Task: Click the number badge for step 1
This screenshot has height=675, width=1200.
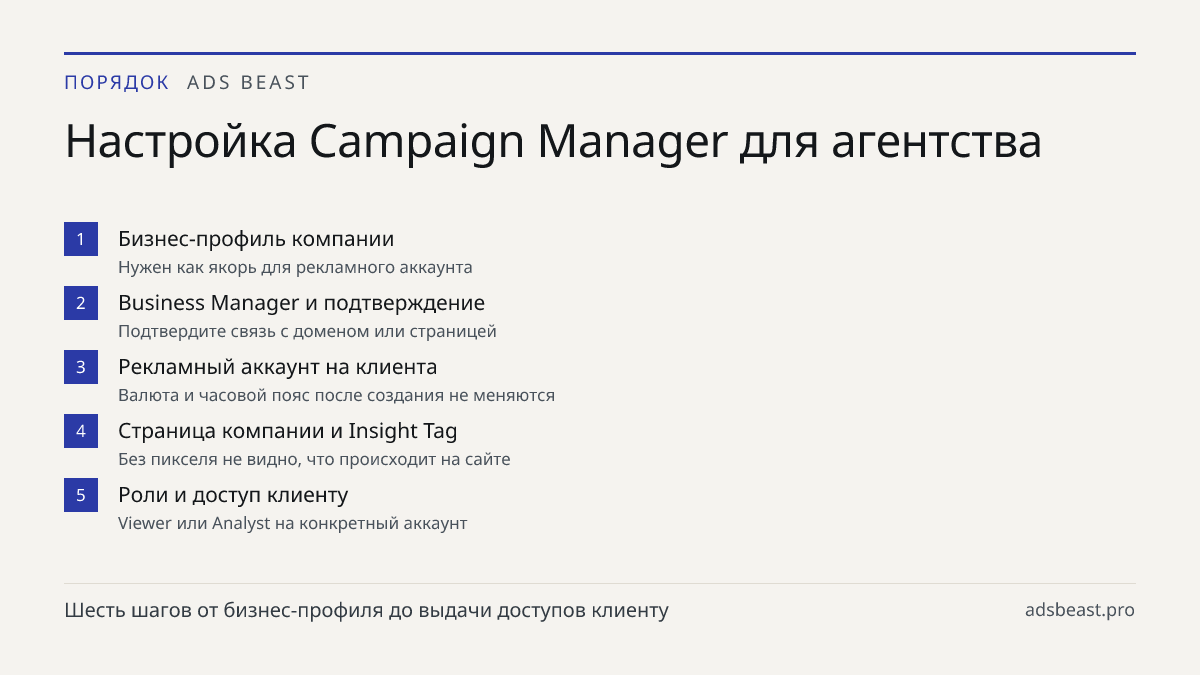Action: pos(81,239)
